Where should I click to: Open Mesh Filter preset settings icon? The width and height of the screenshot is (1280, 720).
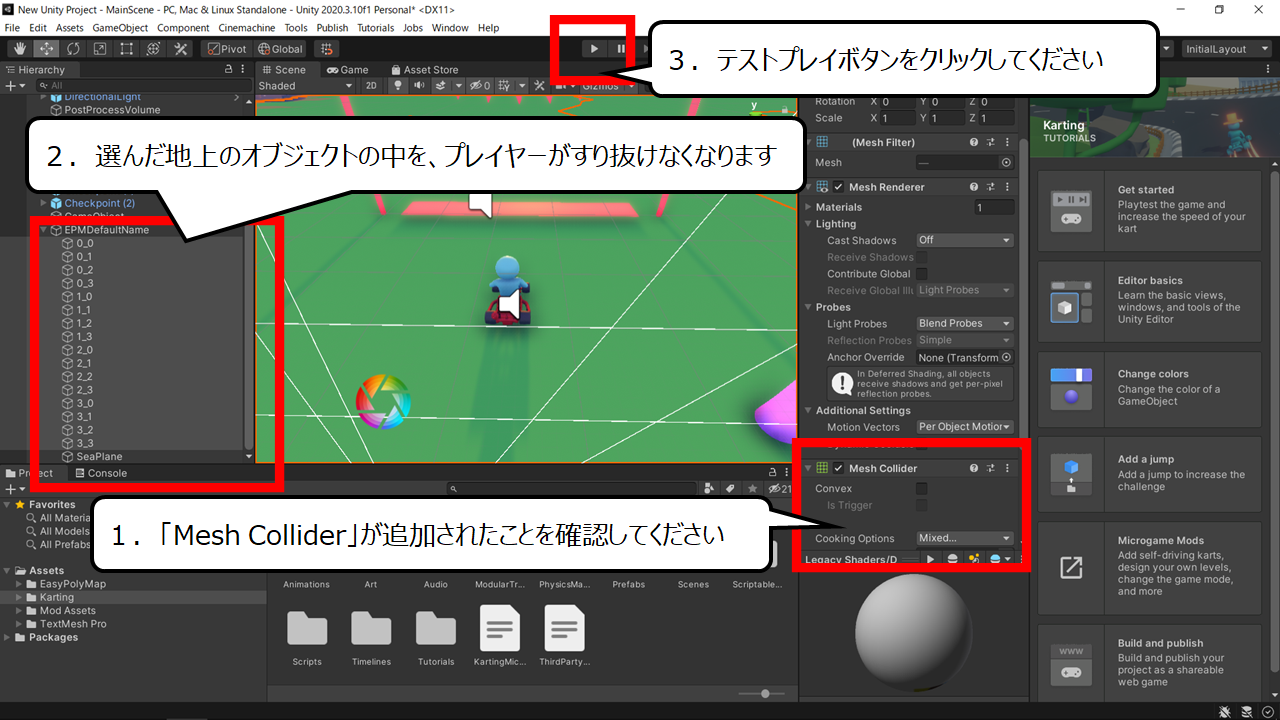(990, 143)
